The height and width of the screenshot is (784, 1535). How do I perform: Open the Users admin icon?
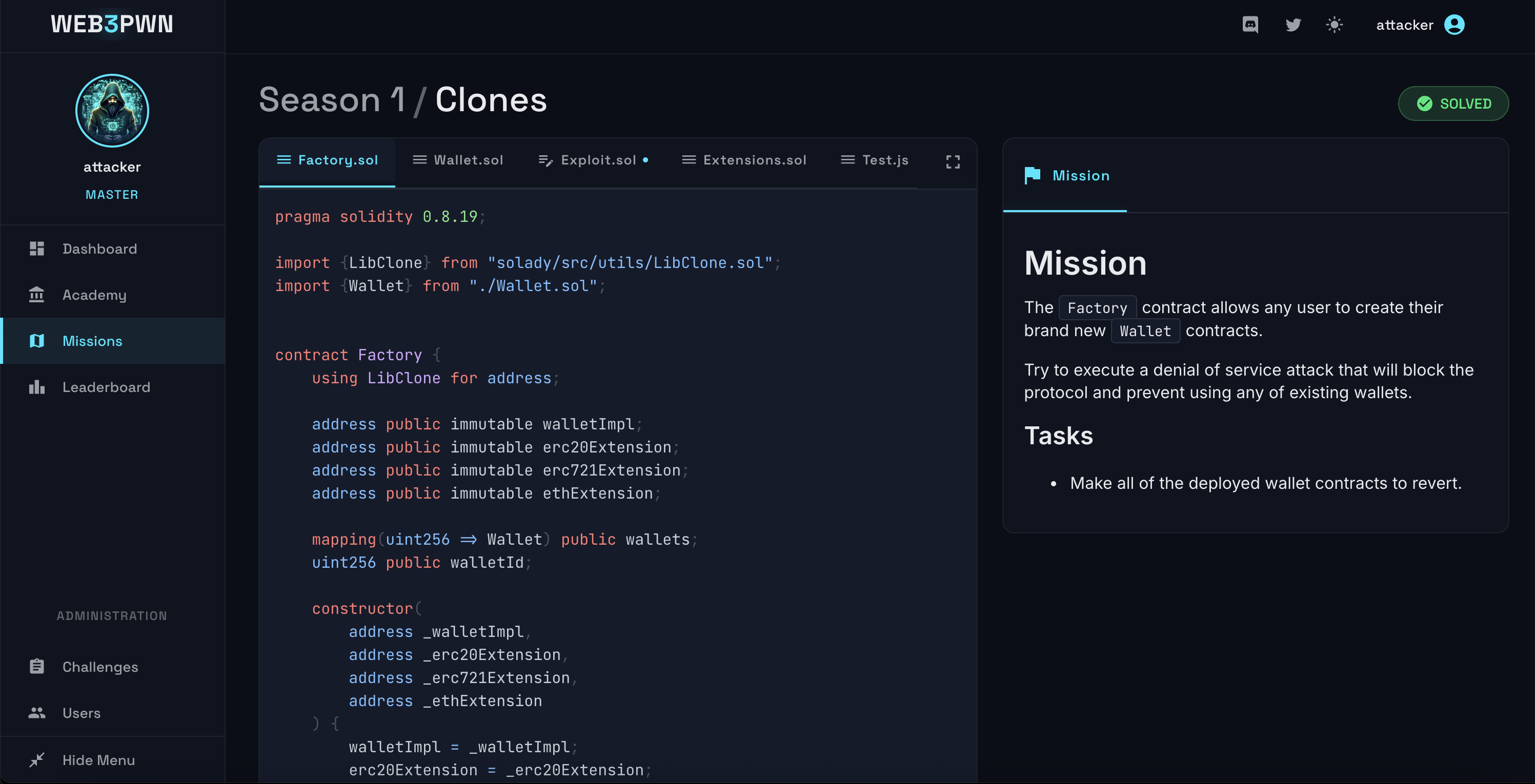[36, 712]
